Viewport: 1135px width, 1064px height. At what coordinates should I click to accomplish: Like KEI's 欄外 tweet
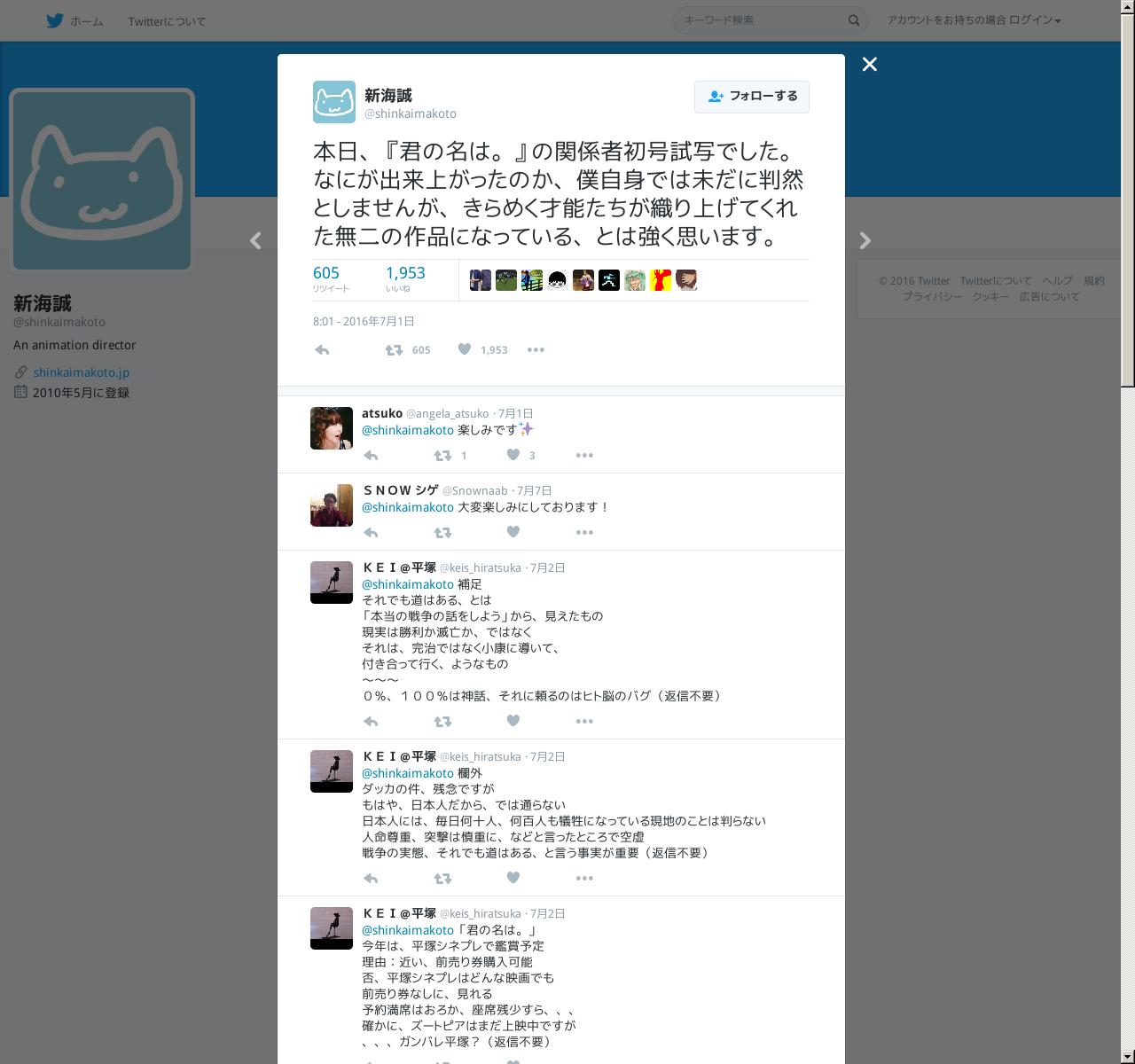point(513,878)
